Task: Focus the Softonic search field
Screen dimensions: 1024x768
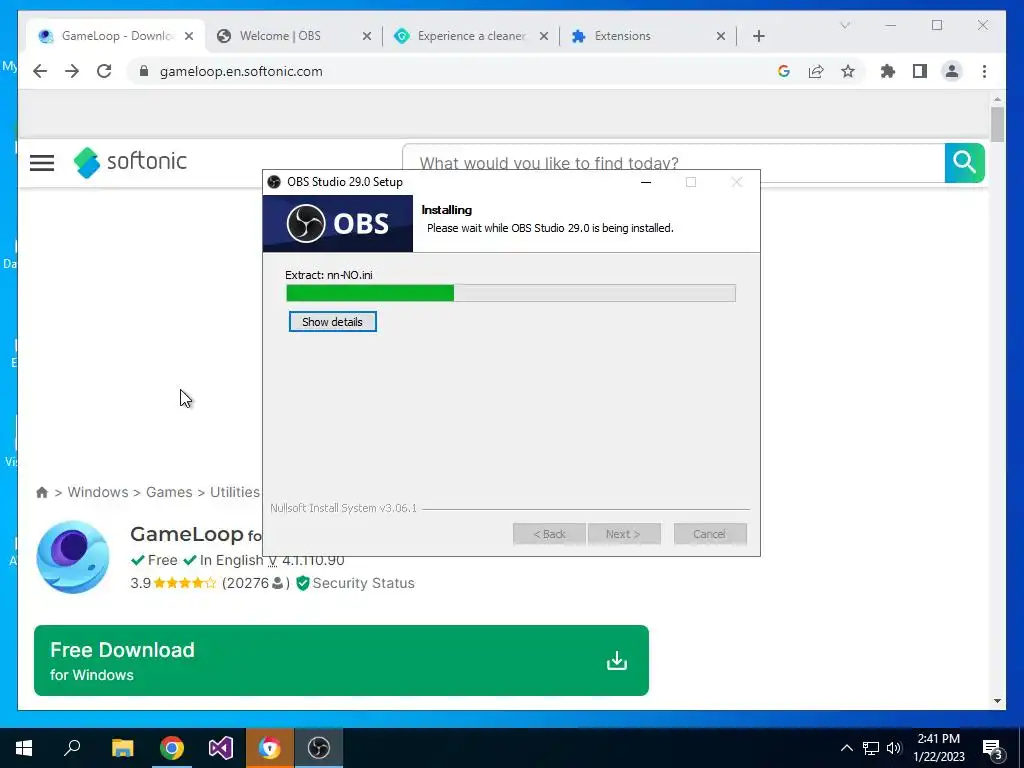Action: pos(673,163)
